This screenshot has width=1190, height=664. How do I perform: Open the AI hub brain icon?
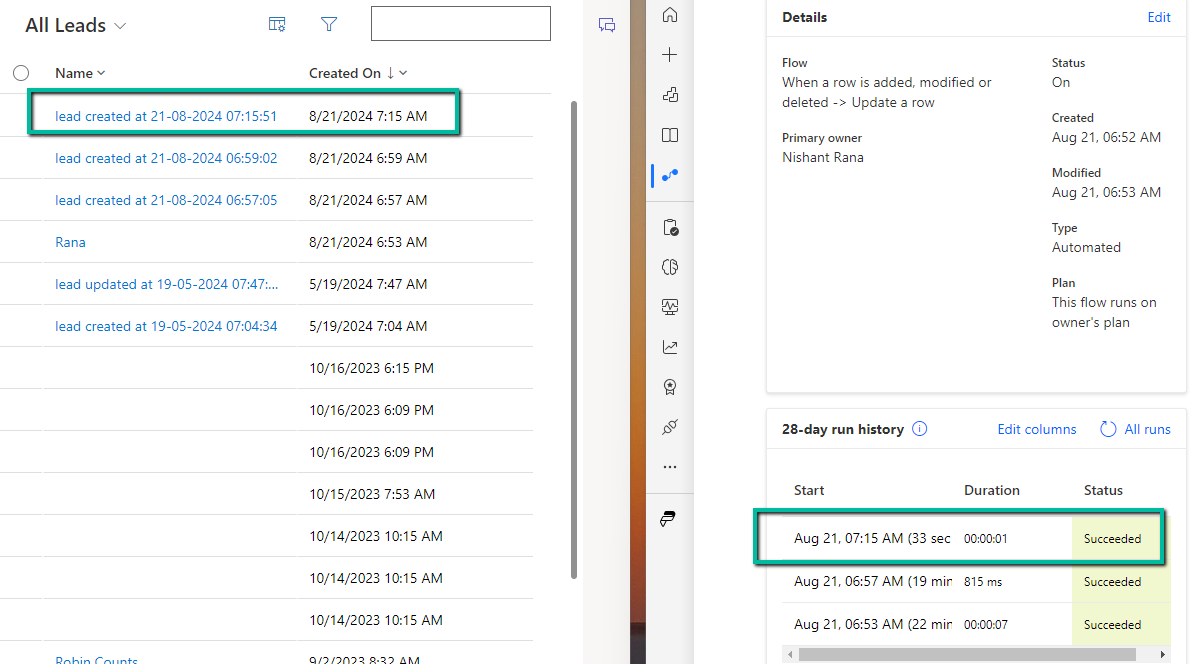(670, 267)
